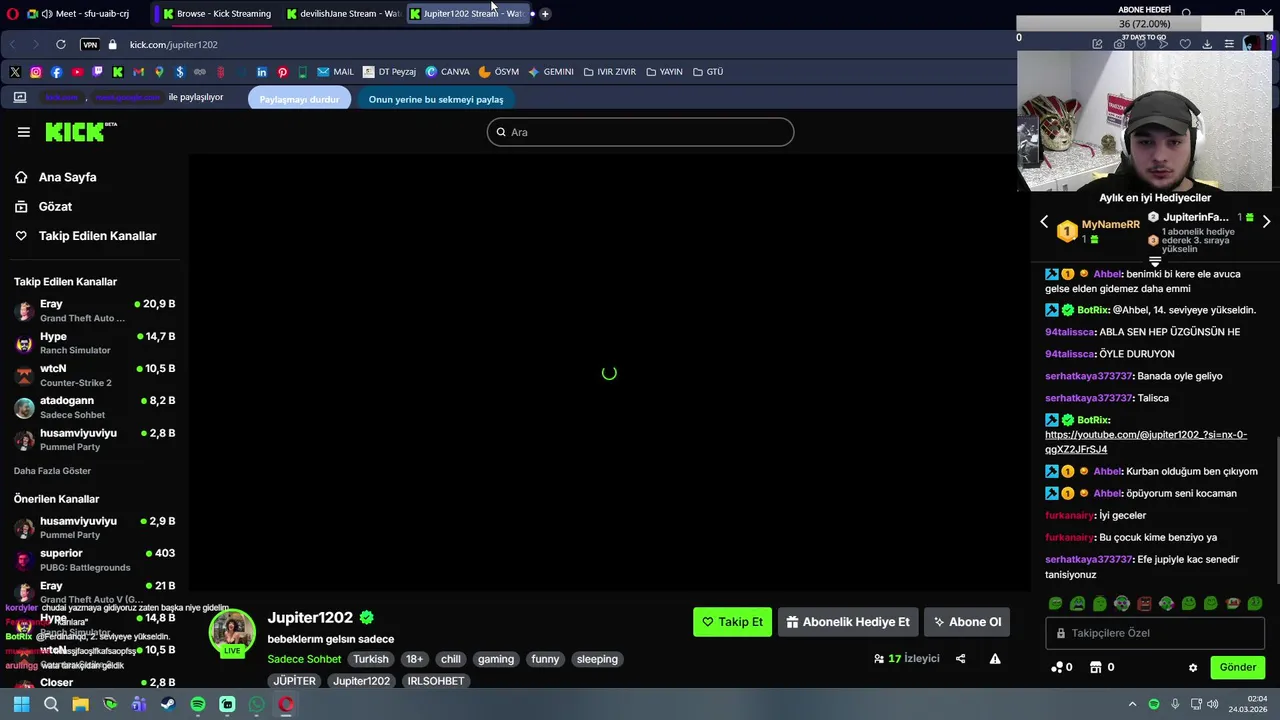The height and width of the screenshot is (720, 1280).
Task: Open the LinkedIn bookmark
Action: (x=262, y=72)
